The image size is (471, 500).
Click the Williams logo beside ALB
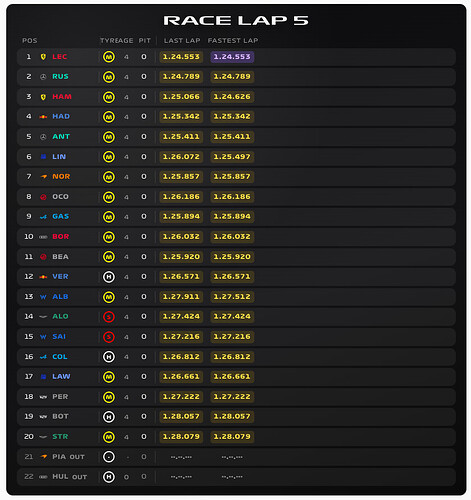point(43,297)
